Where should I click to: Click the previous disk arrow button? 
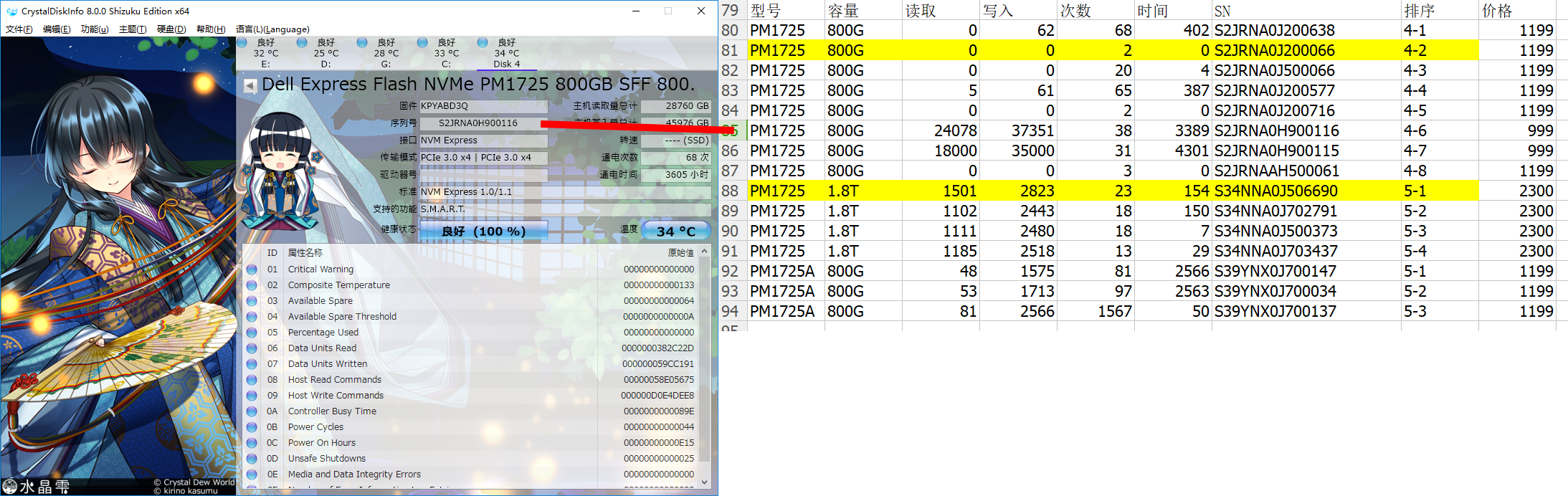click(x=250, y=85)
